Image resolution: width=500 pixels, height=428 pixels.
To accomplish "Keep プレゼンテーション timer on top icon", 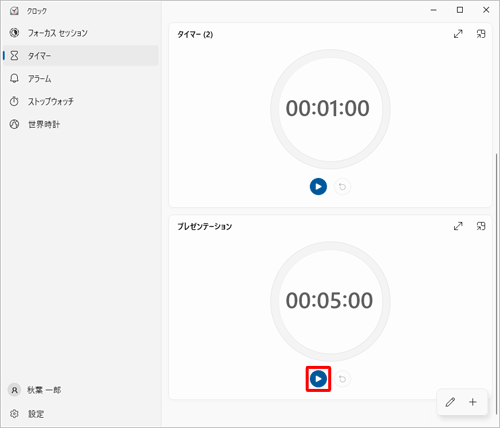I will (x=481, y=226).
